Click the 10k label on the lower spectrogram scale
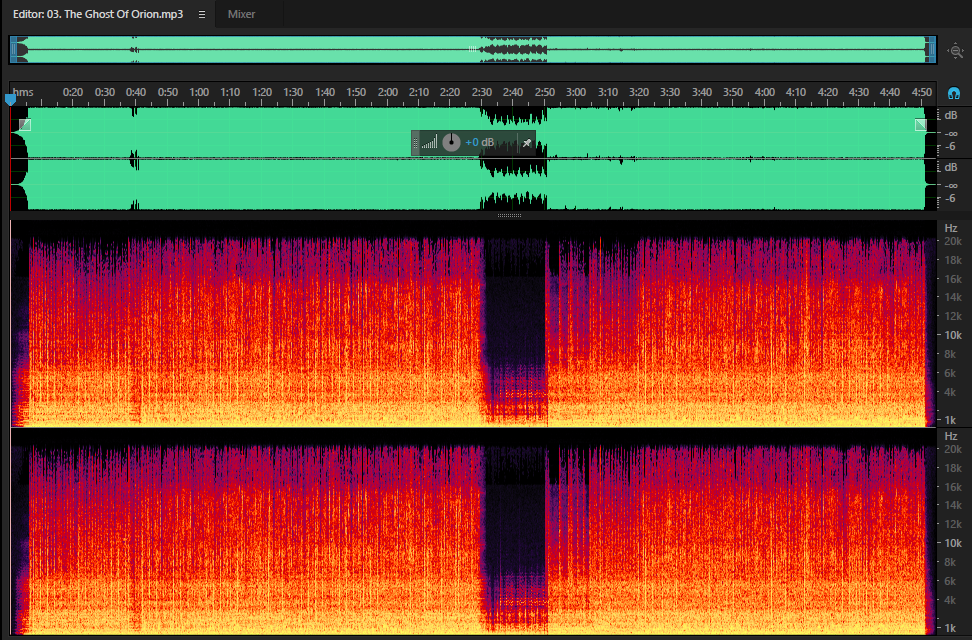 tap(953, 543)
